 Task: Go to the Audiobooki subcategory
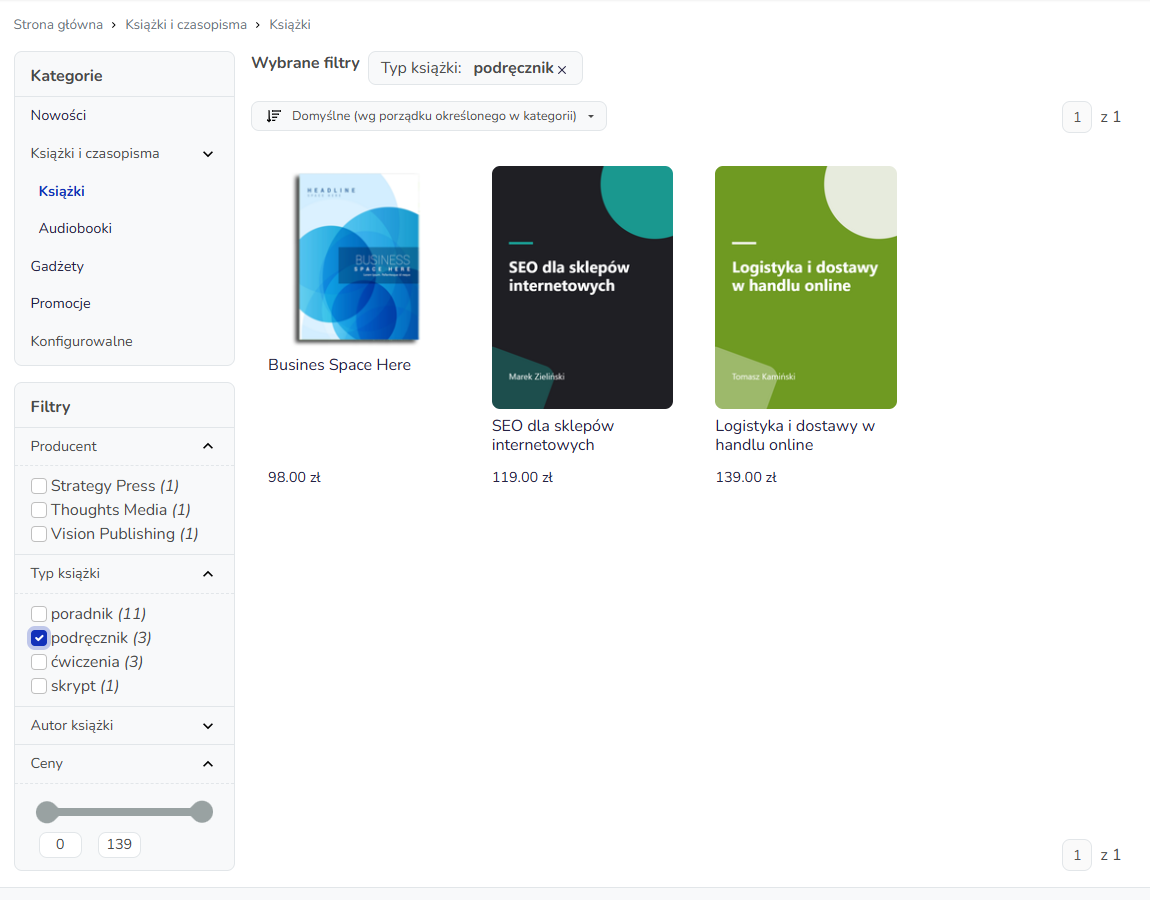point(76,228)
